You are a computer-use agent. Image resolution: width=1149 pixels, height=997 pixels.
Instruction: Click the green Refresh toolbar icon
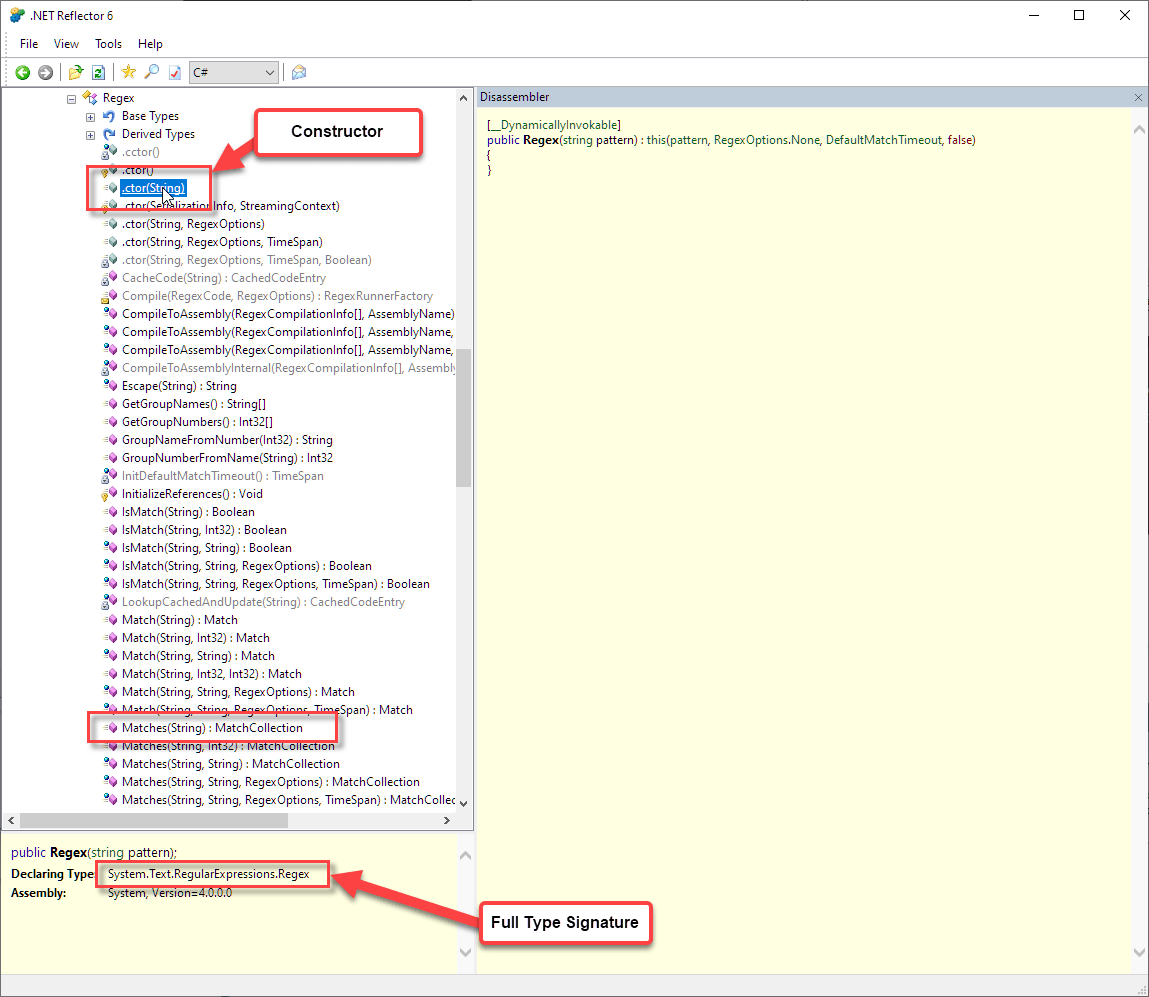point(98,72)
